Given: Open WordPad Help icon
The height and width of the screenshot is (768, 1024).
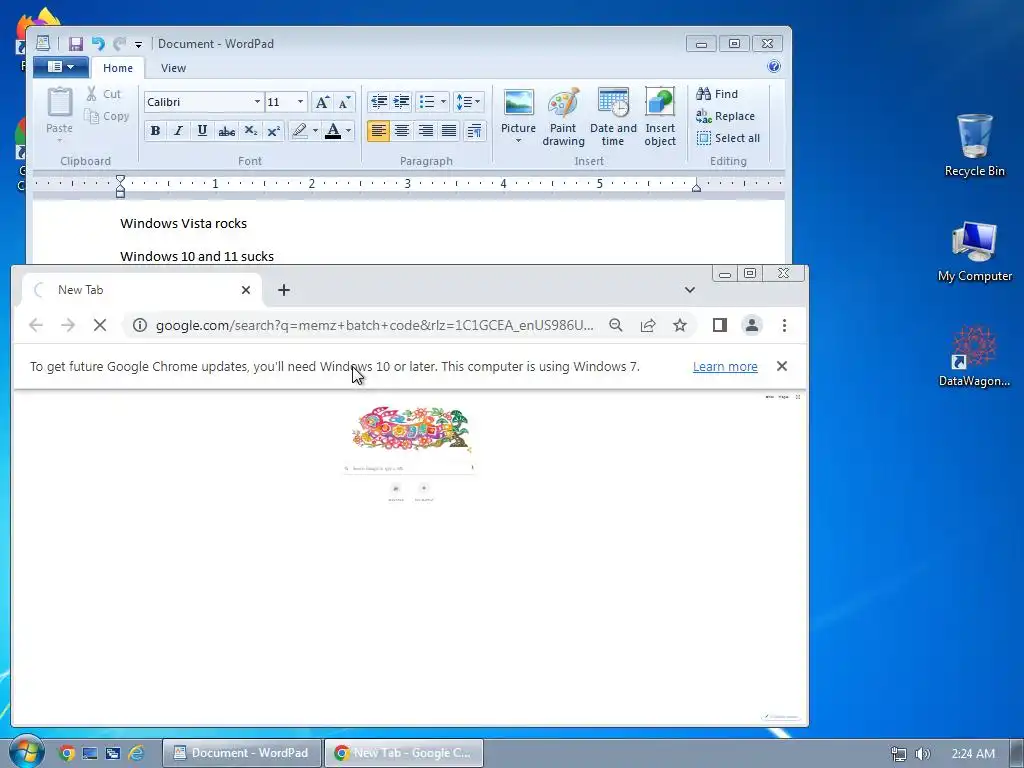Looking at the screenshot, I should pos(774,66).
